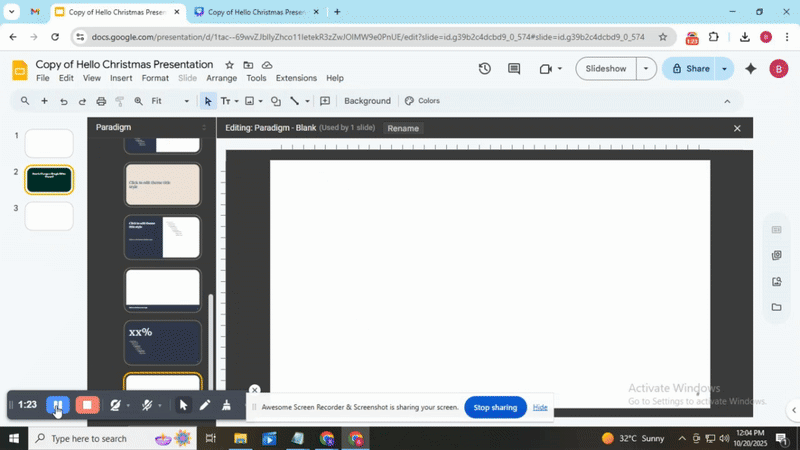
Task: Select the xx% layout thumbnail
Action: [162, 342]
